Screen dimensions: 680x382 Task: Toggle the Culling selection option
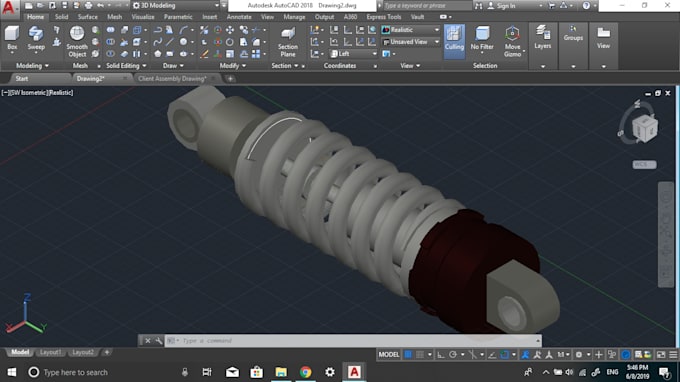click(x=454, y=41)
